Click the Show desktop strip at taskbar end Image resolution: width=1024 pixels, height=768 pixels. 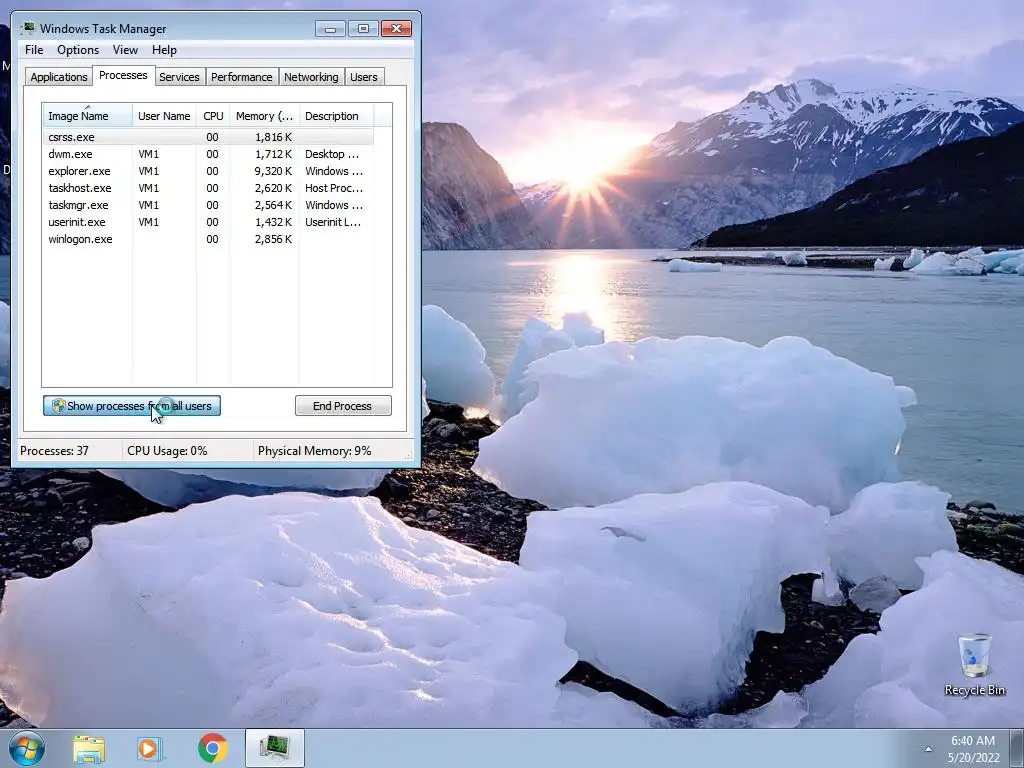(1017, 748)
